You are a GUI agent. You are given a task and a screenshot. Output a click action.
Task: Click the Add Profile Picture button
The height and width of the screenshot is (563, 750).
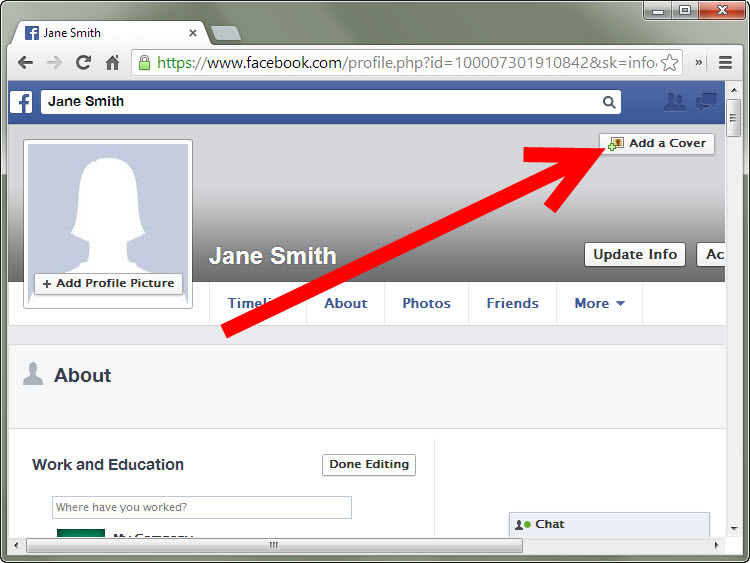109,284
